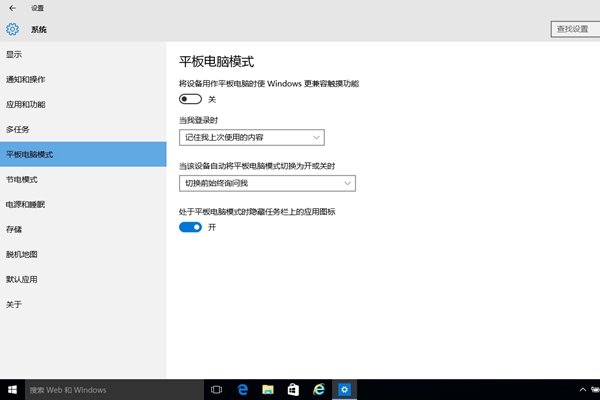Click the Settings app taskbar icon

[x=344, y=390]
